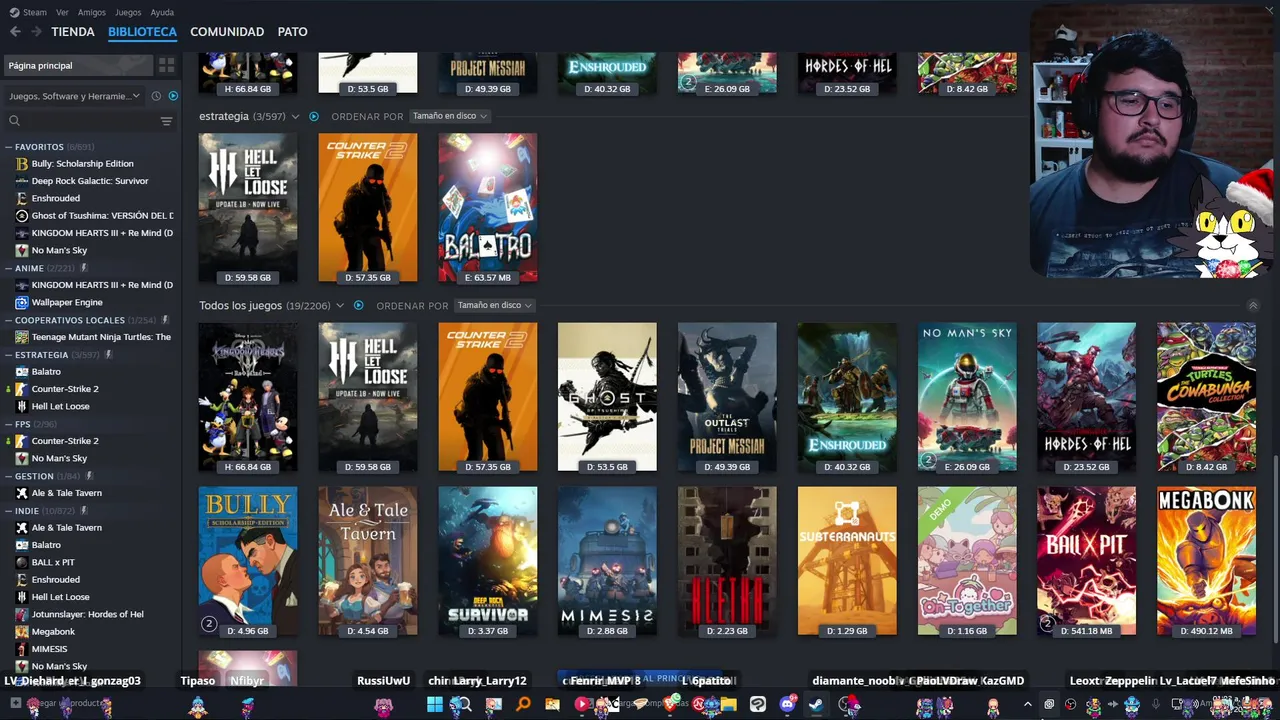This screenshot has height=720, width=1280.
Task: Click the BIBLIOTECA tab
Action: pyautogui.click(x=142, y=32)
